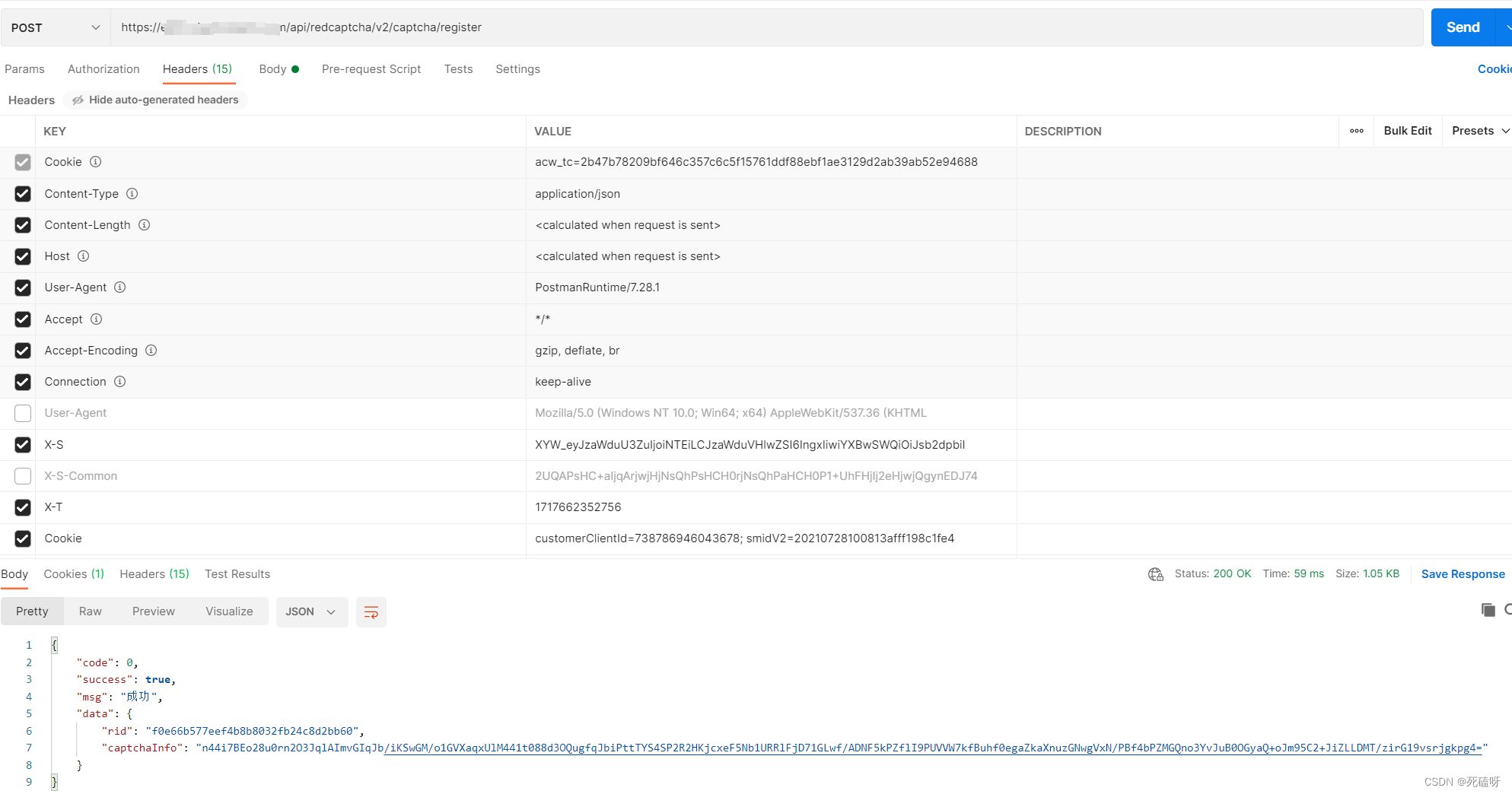
Task: Open the Pre-request Script tab
Action: coord(371,69)
